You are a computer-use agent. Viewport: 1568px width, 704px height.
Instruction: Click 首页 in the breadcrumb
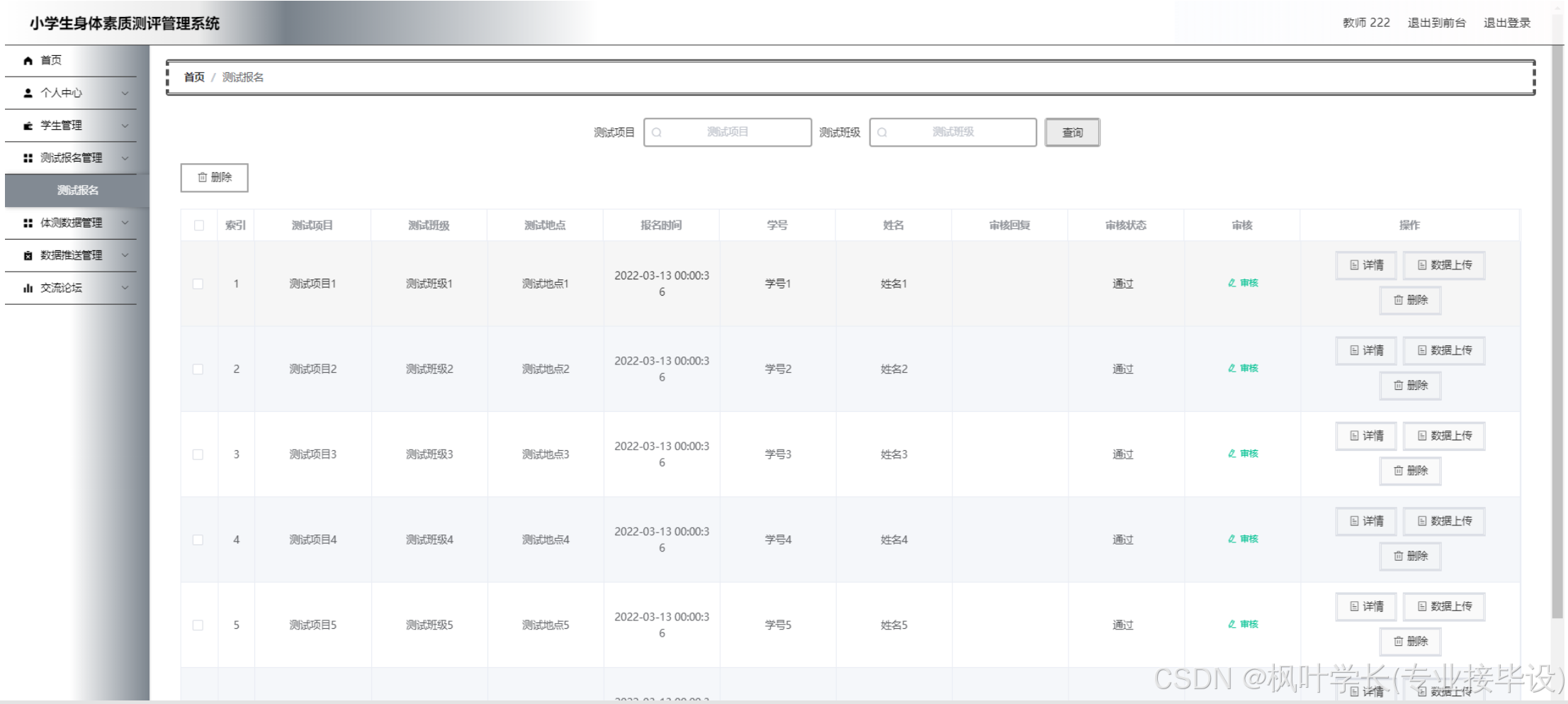point(194,77)
